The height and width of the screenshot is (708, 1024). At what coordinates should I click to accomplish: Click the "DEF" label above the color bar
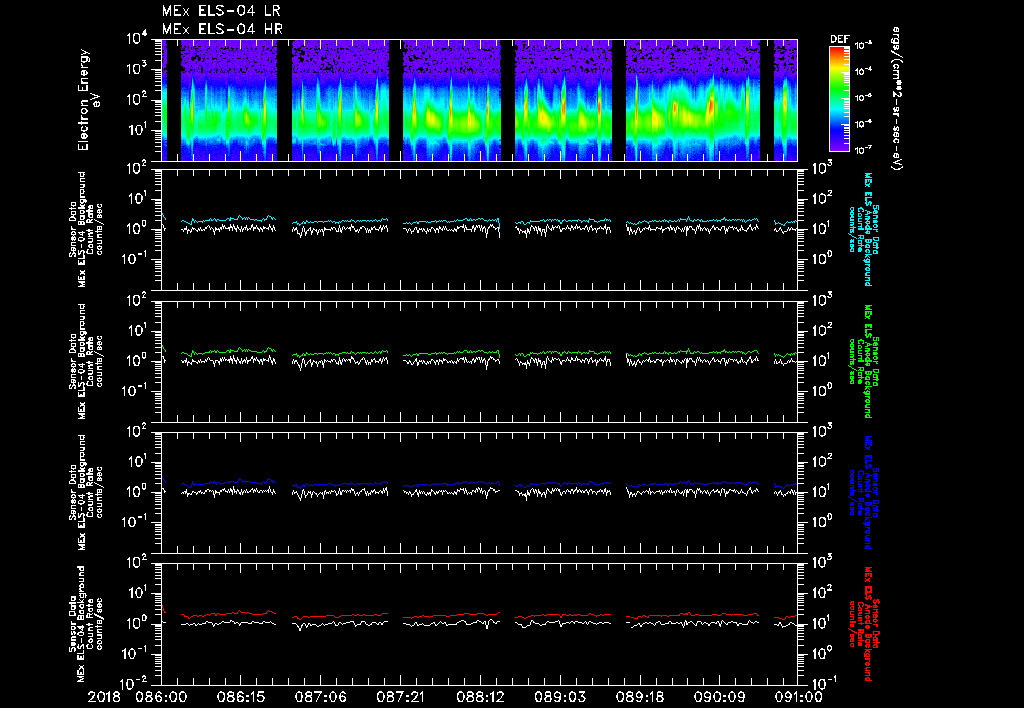click(x=839, y=39)
